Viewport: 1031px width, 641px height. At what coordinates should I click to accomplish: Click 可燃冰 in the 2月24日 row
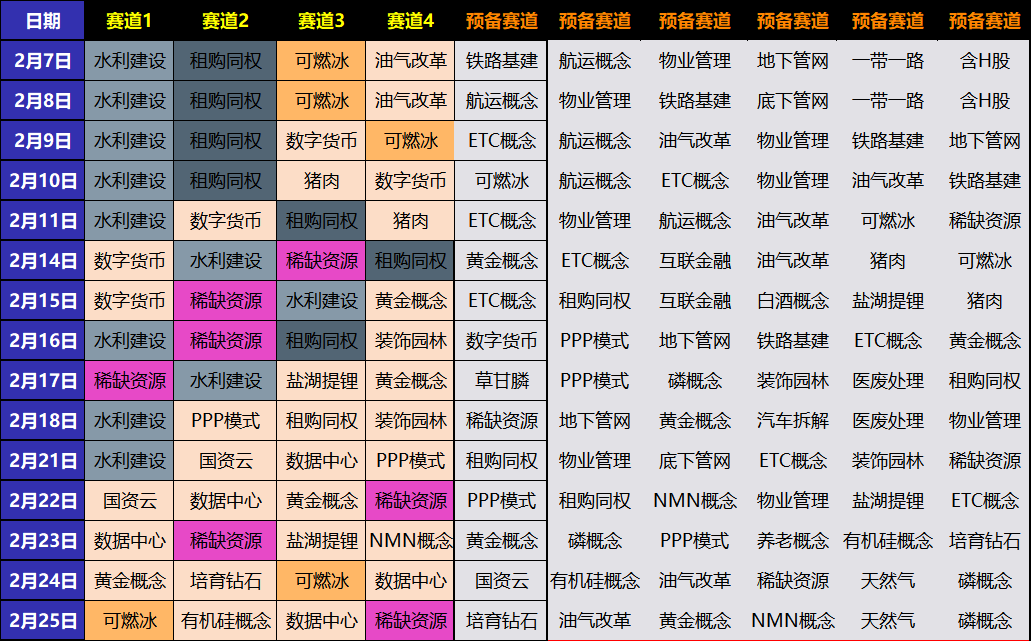click(321, 581)
